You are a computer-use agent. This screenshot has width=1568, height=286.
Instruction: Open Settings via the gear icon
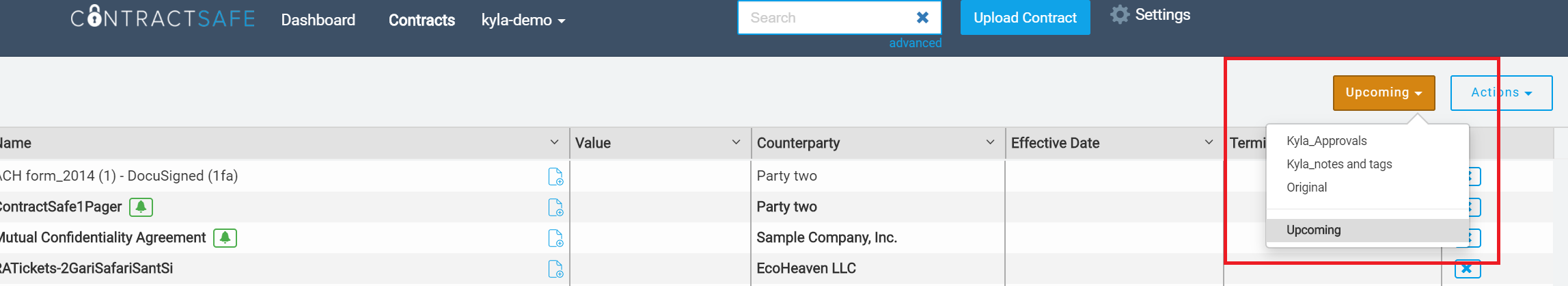(1120, 14)
